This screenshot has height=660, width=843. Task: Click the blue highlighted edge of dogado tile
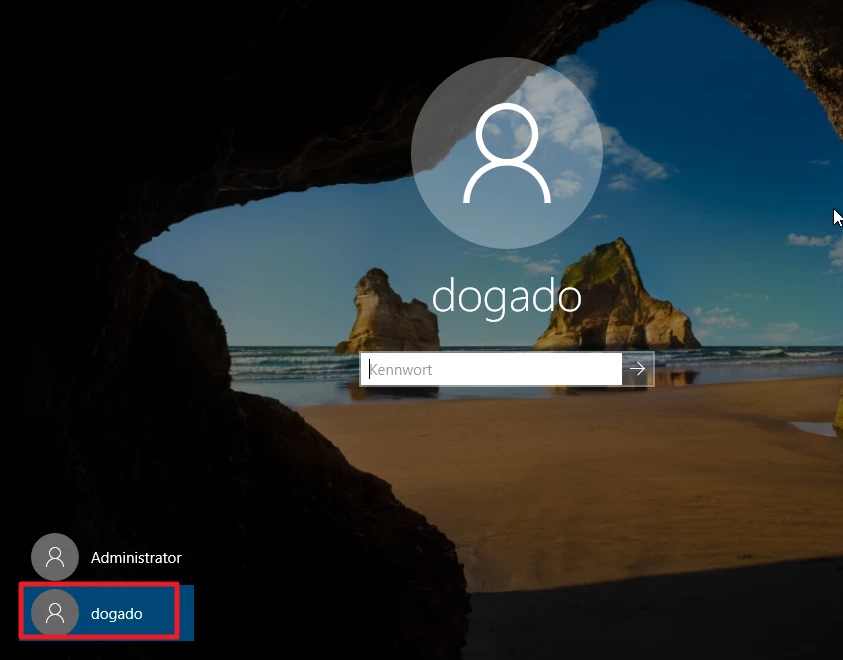pos(186,613)
